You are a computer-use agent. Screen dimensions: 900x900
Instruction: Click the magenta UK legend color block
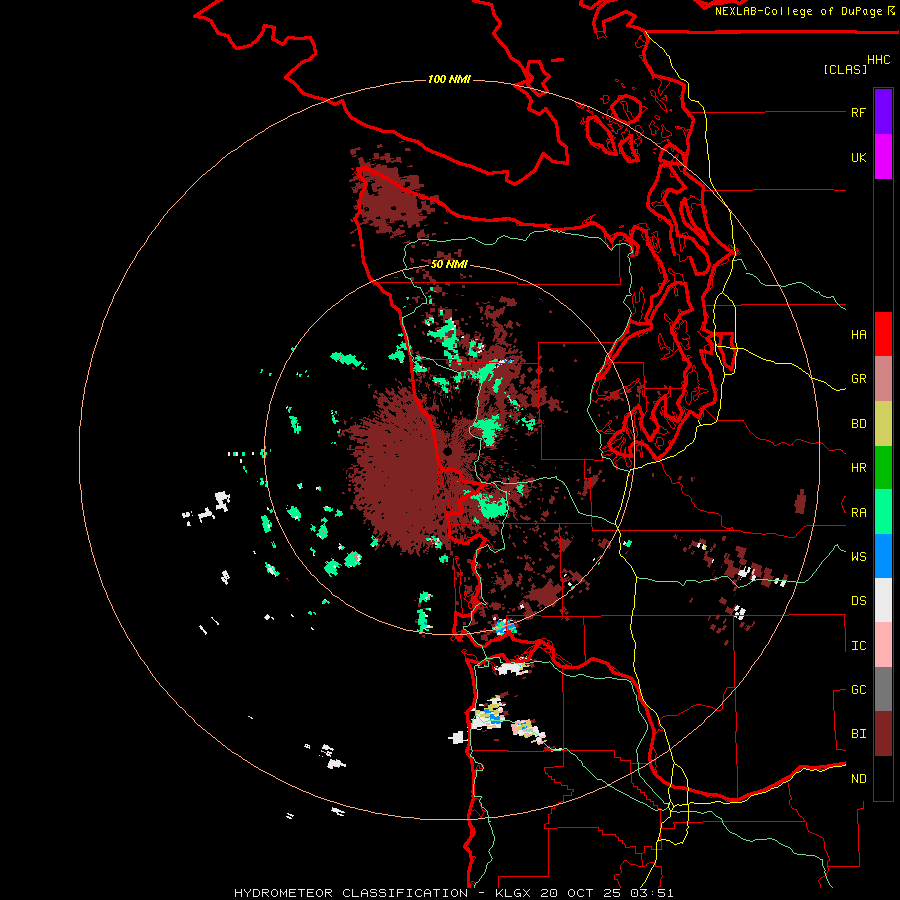click(883, 156)
